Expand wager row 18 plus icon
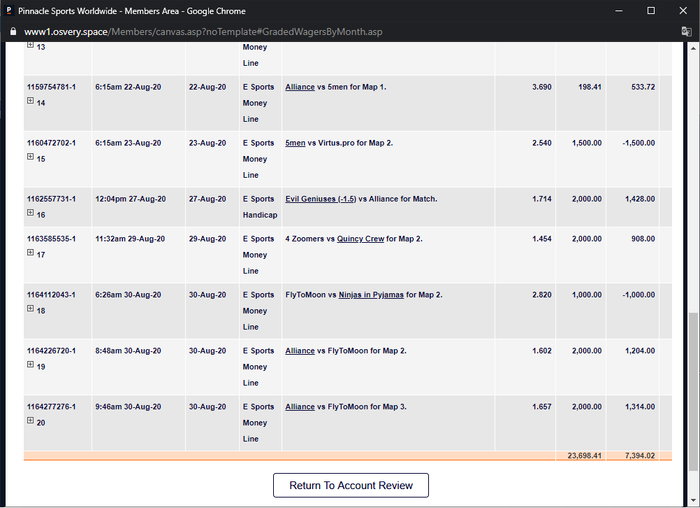 coord(30,308)
